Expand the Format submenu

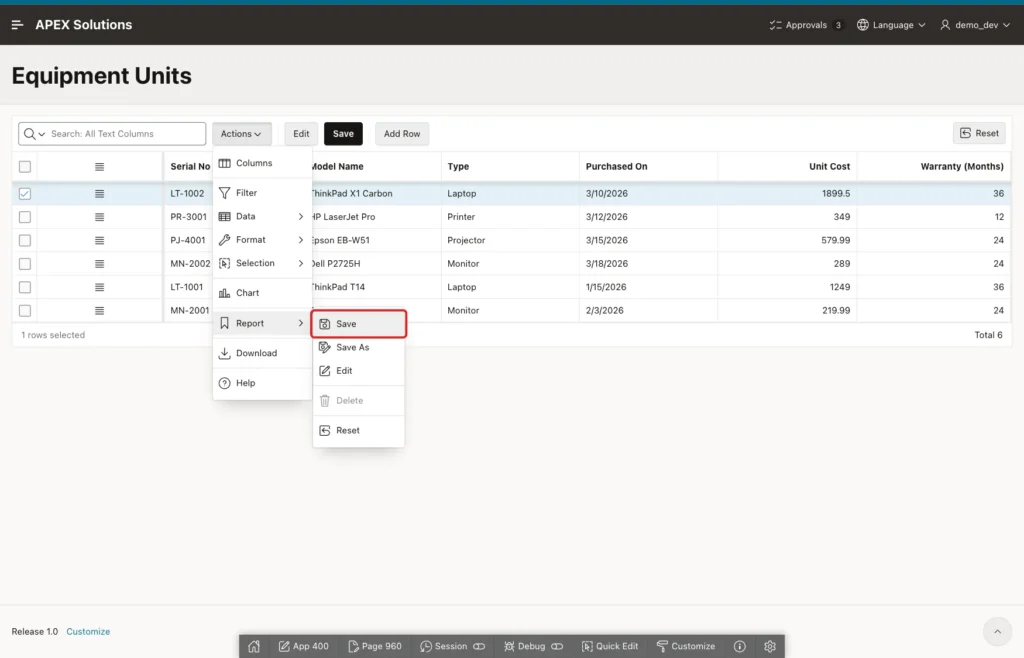(262, 240)
